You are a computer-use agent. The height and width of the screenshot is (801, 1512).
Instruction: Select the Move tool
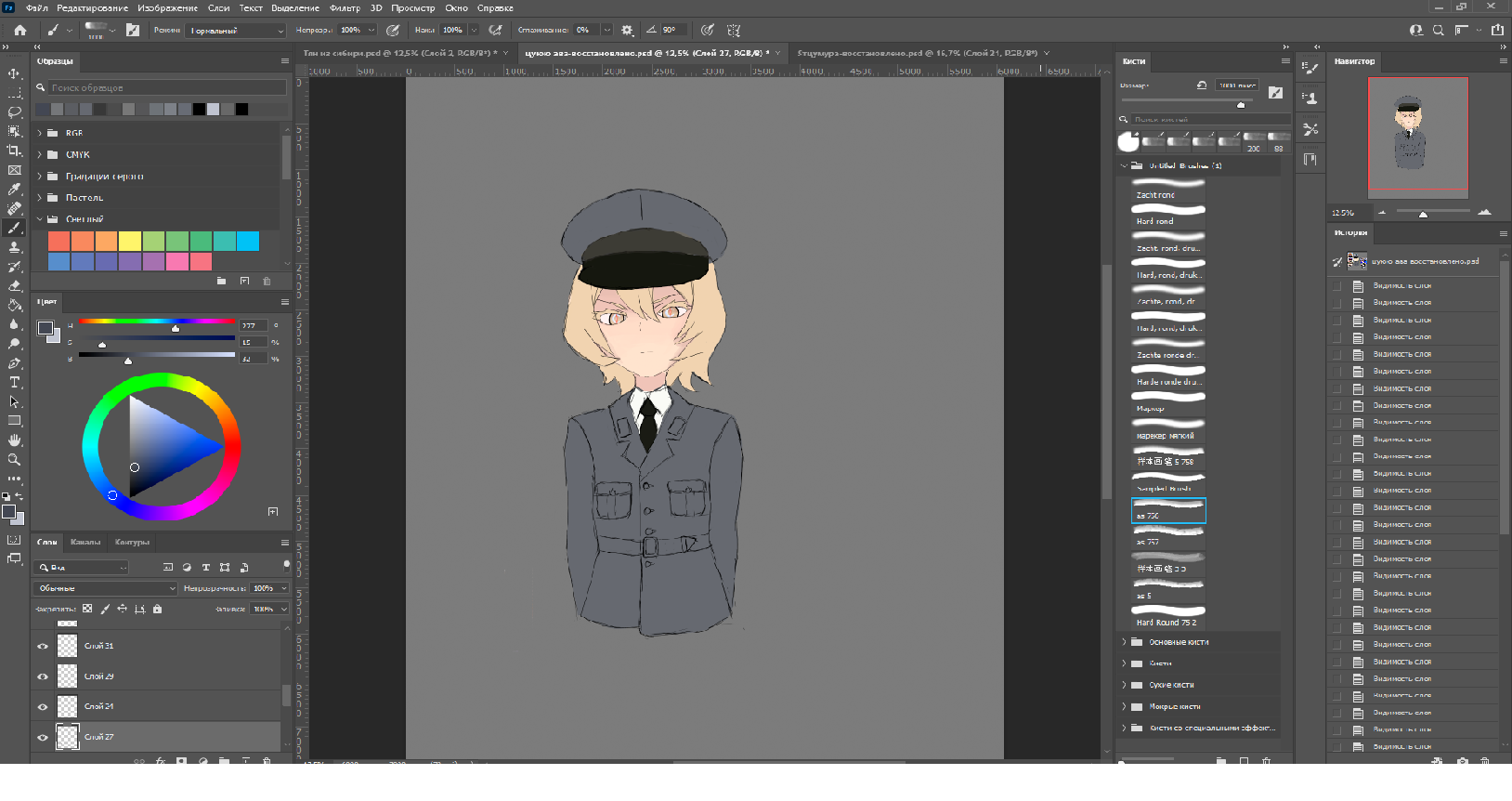pyautogui.click(x=14, y=73)
